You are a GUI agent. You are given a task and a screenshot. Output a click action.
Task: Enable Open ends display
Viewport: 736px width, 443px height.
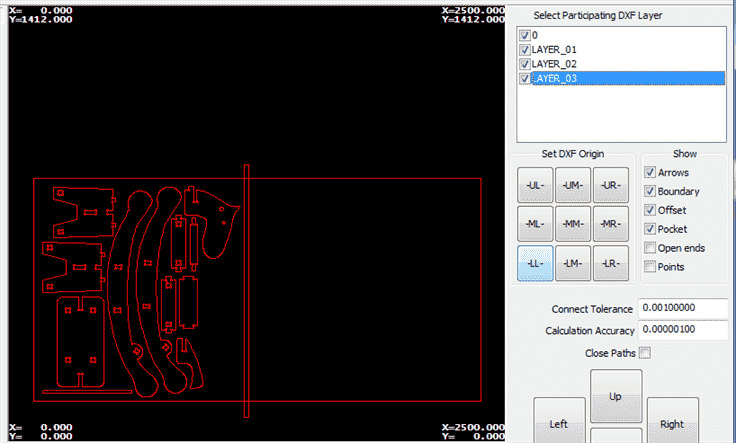(650, 248)
